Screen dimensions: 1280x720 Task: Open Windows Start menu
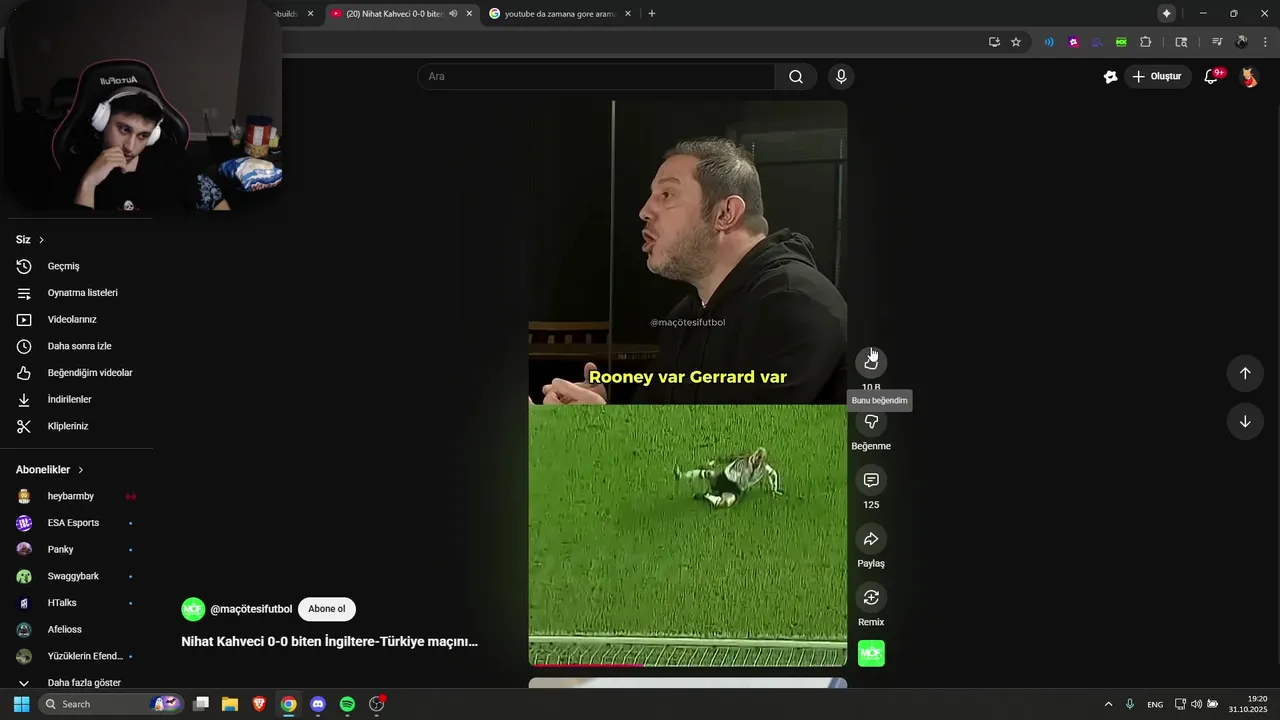tap(21, 704)
